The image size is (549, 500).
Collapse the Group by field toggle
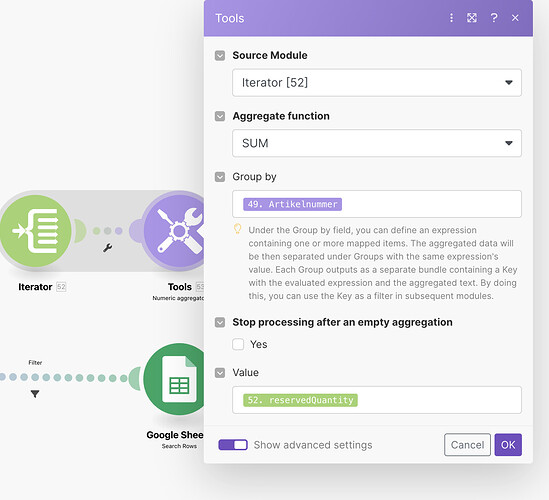click(x=220, y=177)
